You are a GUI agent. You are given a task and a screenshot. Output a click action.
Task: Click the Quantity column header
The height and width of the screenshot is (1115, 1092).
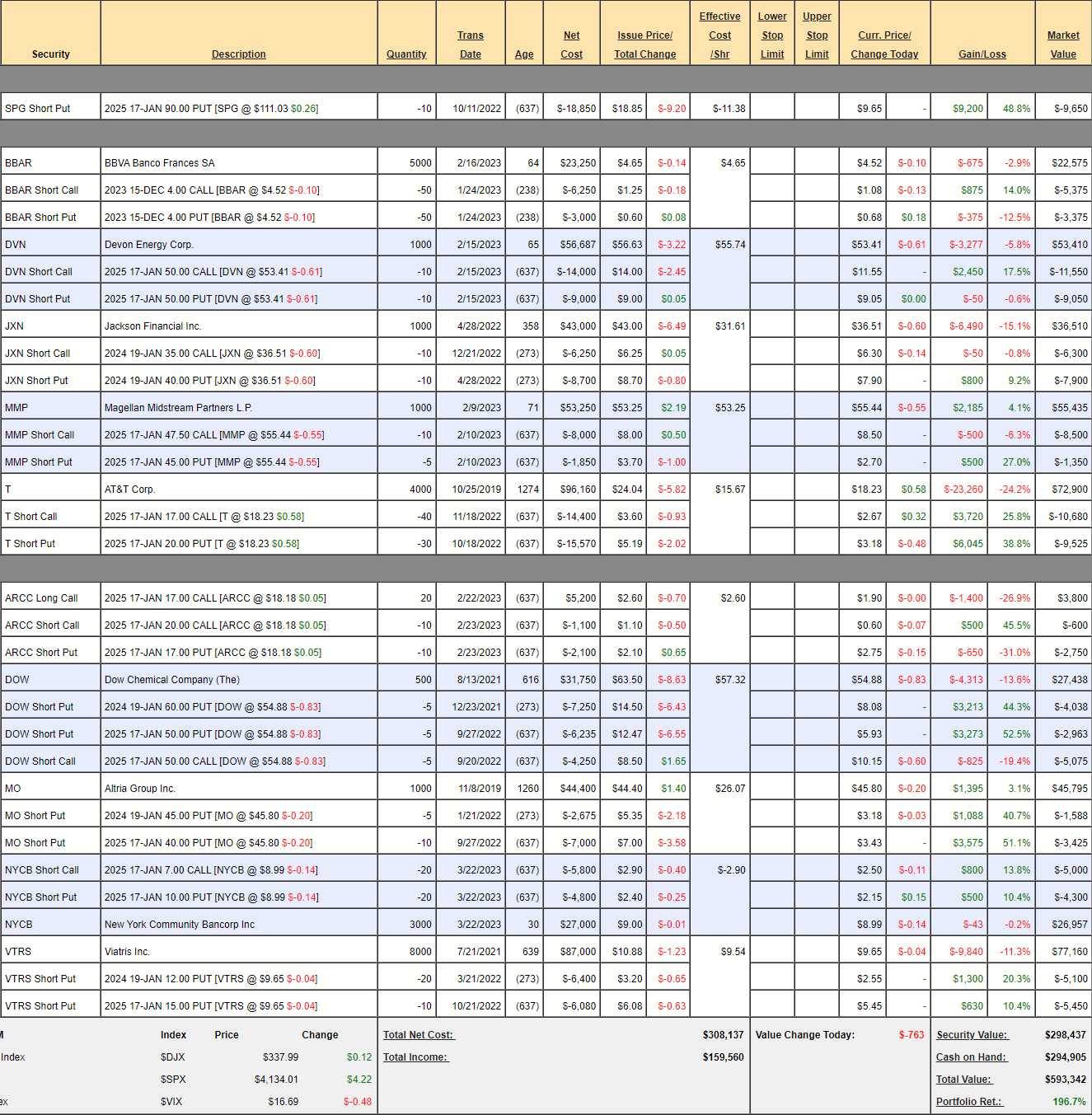coord(406,54)
